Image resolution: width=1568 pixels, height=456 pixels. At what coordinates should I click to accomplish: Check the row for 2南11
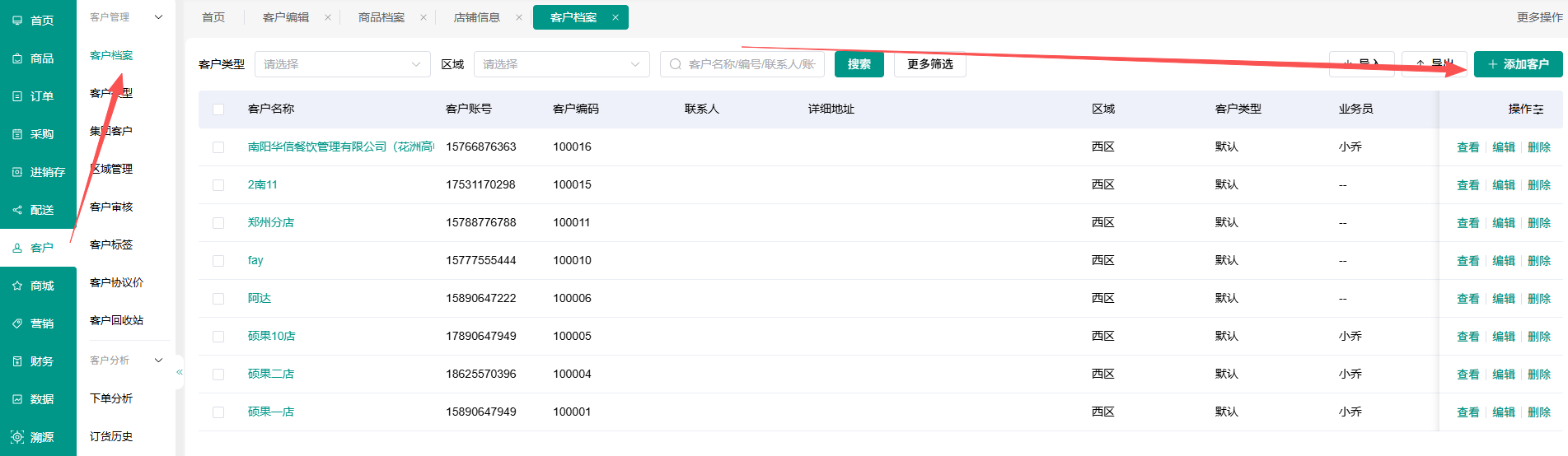click(x=218, y=185)
